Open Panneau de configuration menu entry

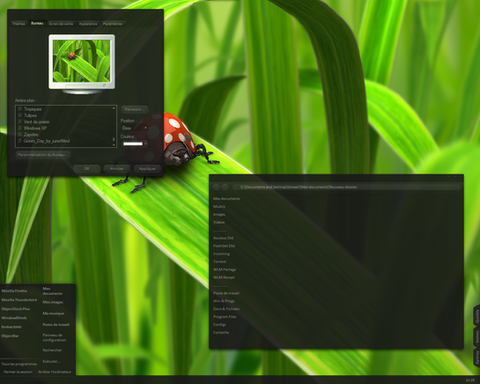tap(54, 338)
